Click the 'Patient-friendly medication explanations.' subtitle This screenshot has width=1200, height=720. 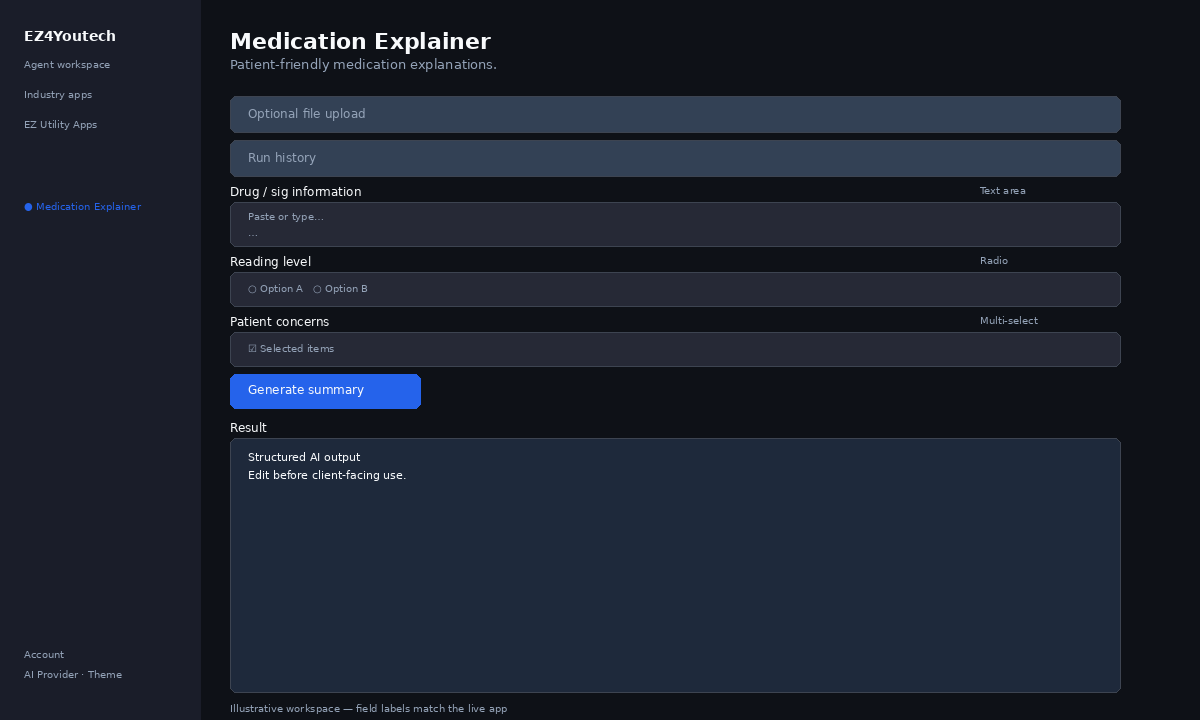(363, 65)
